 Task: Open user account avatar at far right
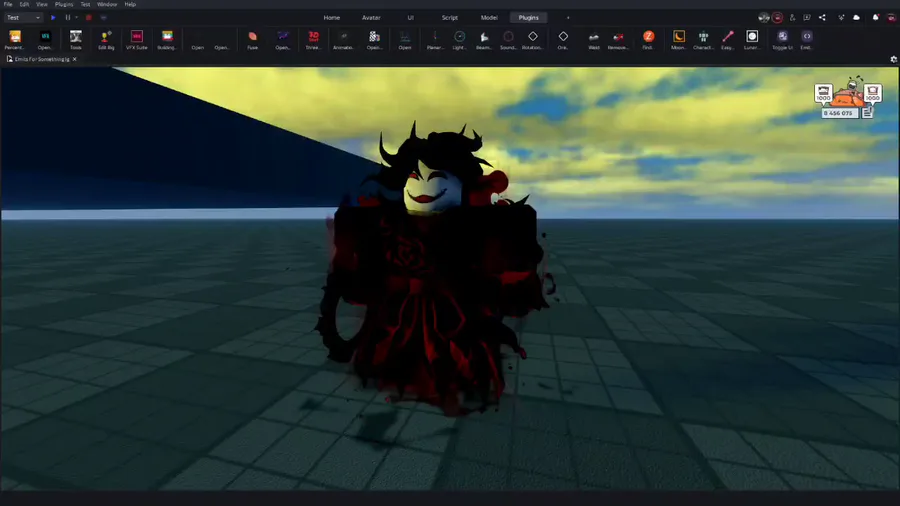click(891, 18)
